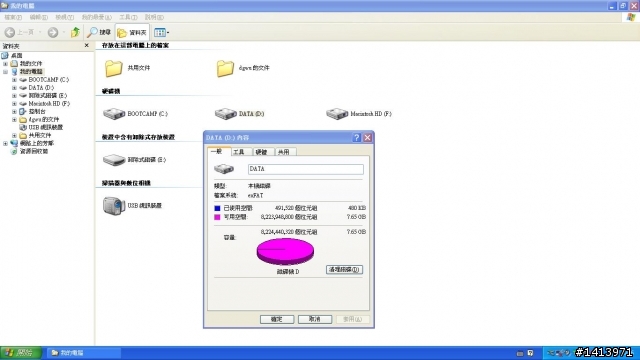Open the File menu
Viewport: 640px width, 360px height.
pos(13,17)
